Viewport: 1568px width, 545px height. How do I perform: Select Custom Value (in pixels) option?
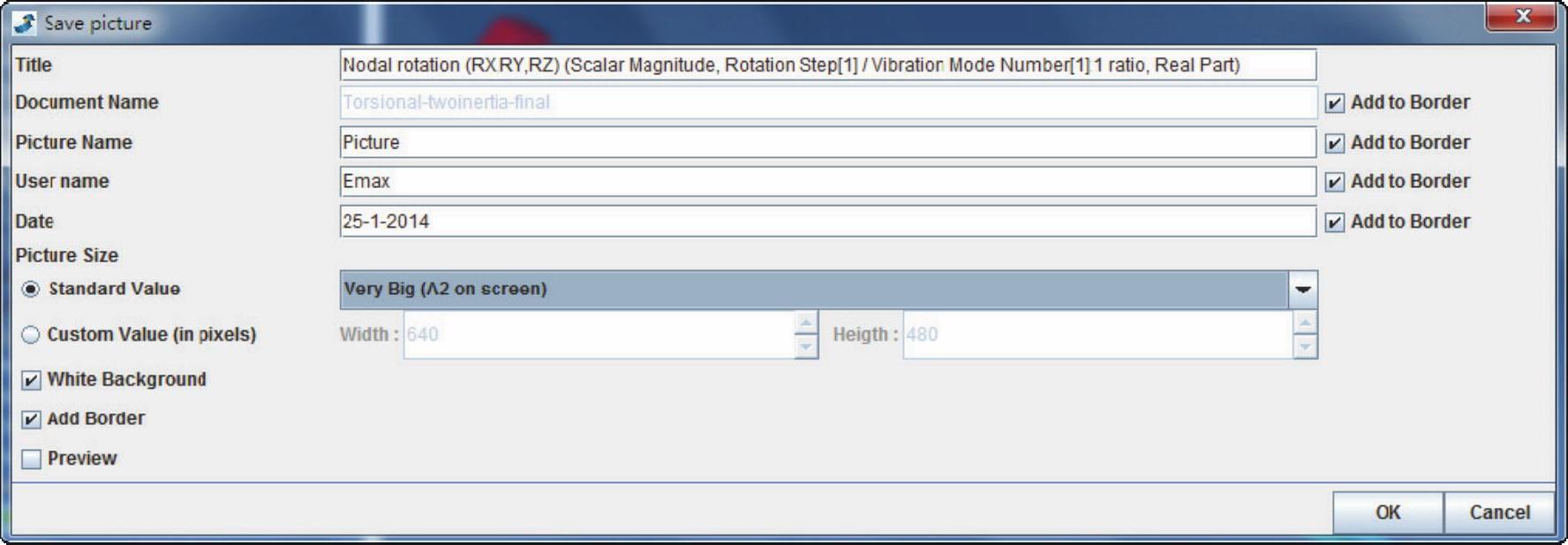[x=31, y=335]
